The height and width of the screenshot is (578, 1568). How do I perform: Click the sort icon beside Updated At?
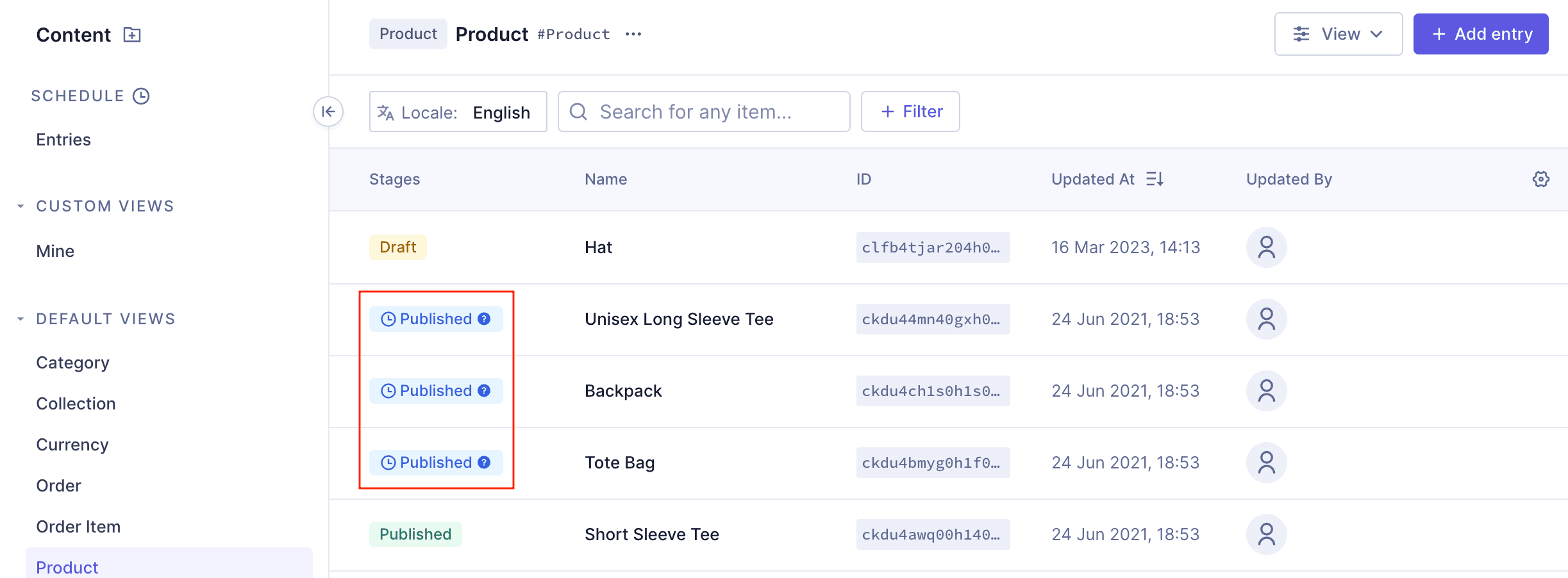point(1155,179)
